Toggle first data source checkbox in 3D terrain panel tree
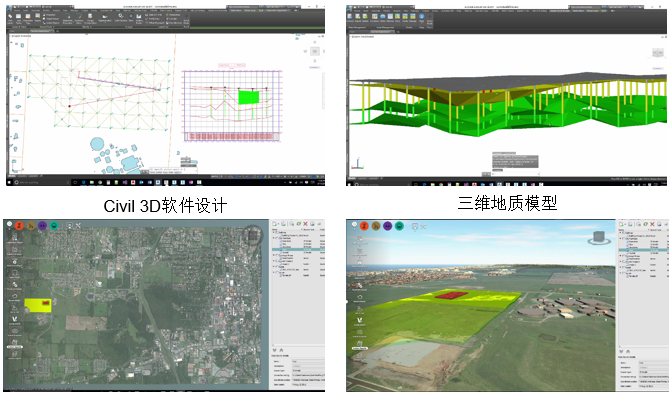This screenshot has height=393, width=671. [x=623, y=233]
